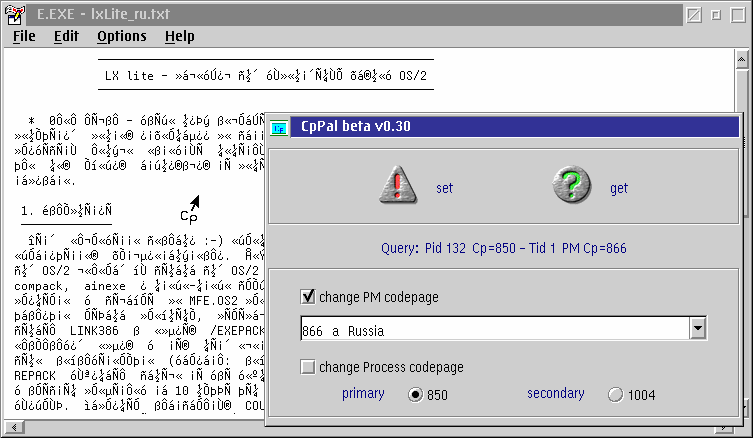
Task: Click the 'secondary' label text
Action: pyautogui.click(x=556, y=393)
